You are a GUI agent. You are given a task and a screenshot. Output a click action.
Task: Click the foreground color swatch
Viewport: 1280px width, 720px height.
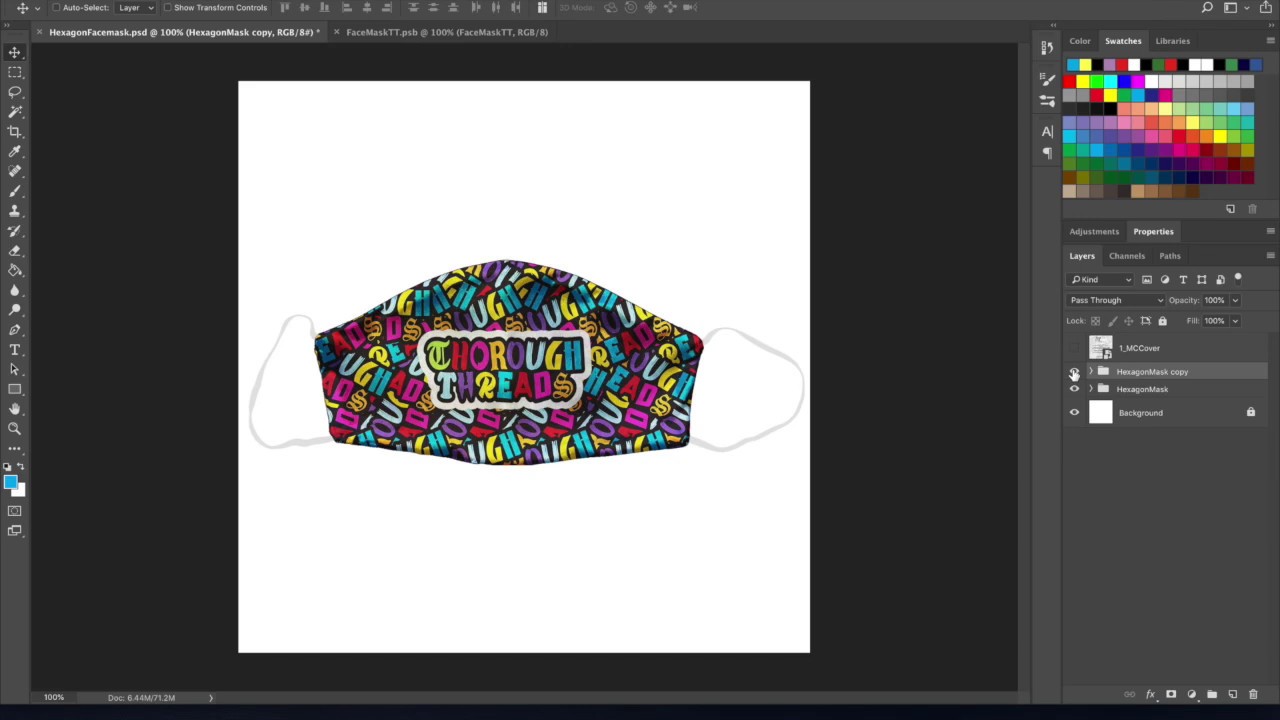[x=10, y=482]
